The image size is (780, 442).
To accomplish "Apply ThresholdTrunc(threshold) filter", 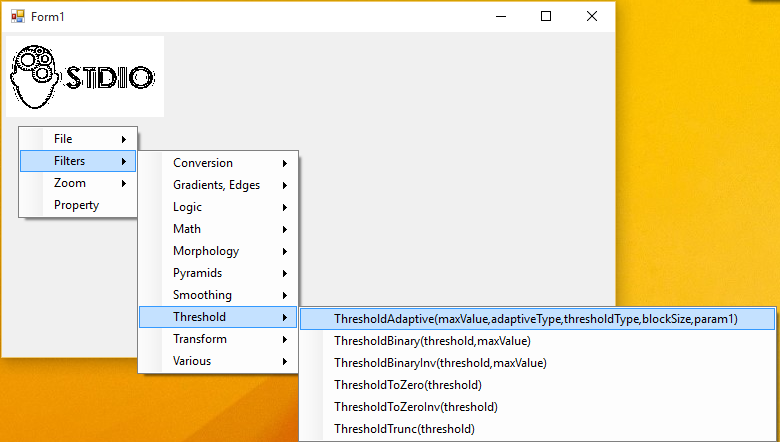I will pyautogui.click(x=538, y=429).
